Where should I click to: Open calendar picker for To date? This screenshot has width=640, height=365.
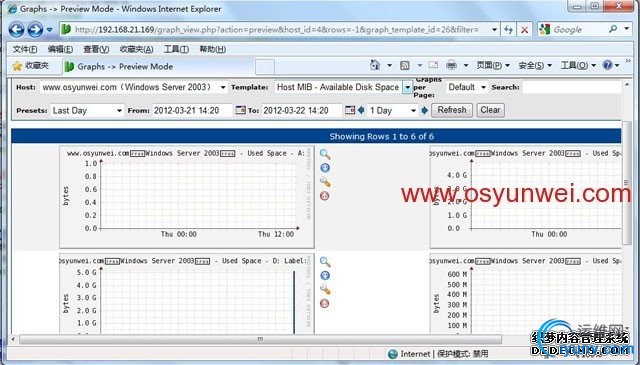click(350, 110)
